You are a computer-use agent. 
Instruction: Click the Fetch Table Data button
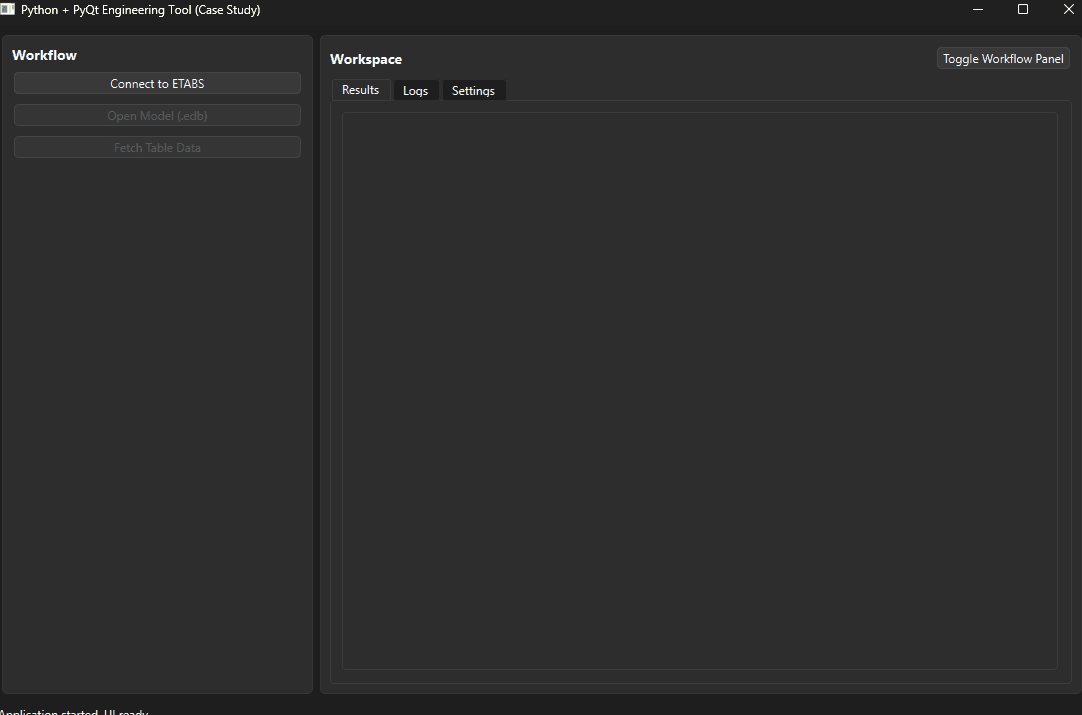pos(157,147)
